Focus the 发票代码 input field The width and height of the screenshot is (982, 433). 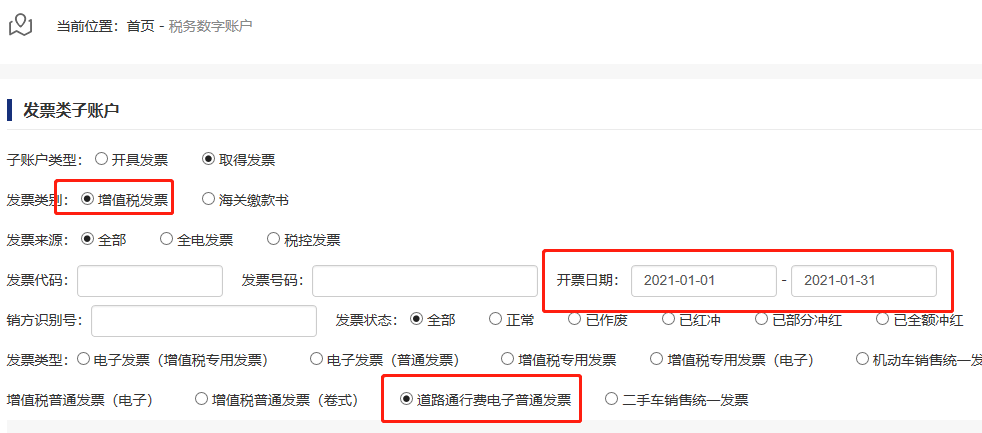point(150,281)
